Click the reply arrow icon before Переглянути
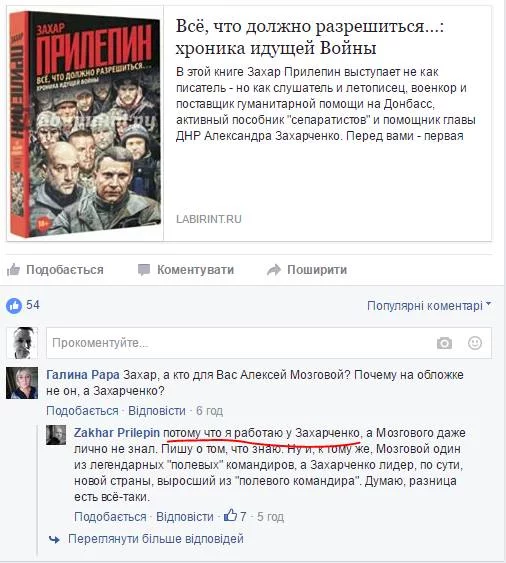The height and width of the screenshot is (563, 506). (54, 539)
